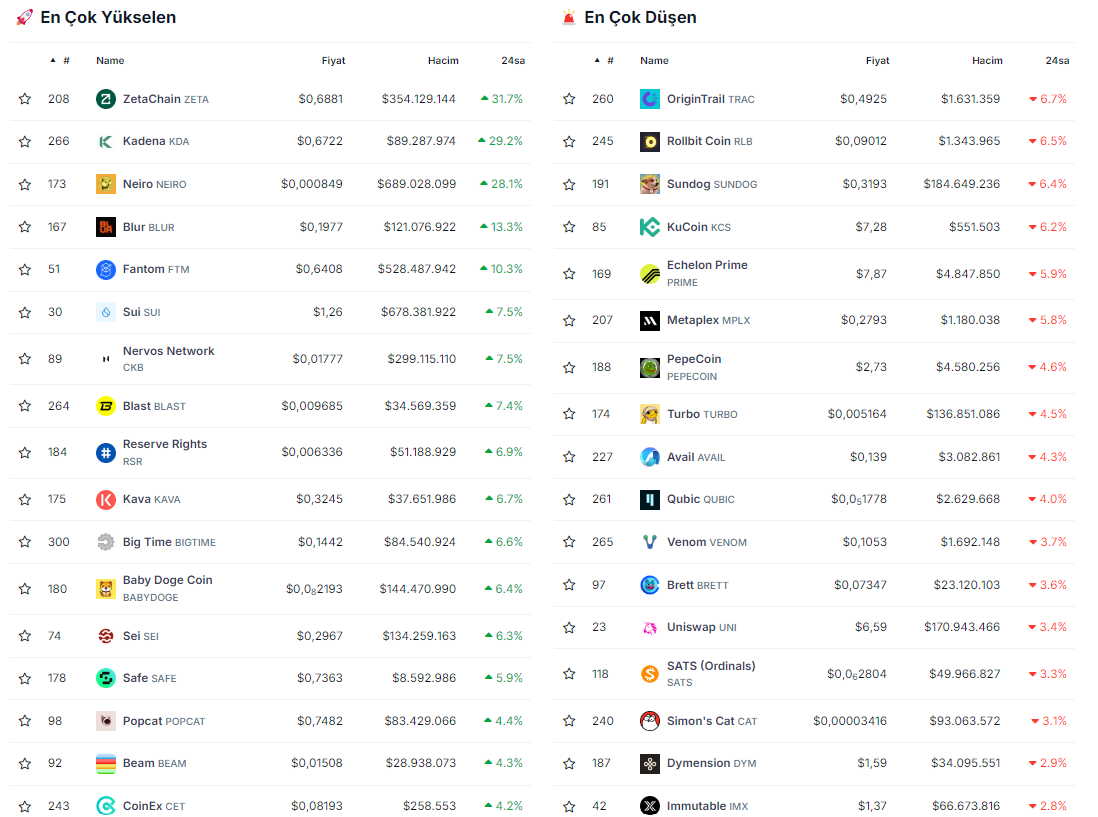Viewport: 1098px width, 817px height.
Task: Click the Baby Doge Coin logo
Action: (105, 589)
